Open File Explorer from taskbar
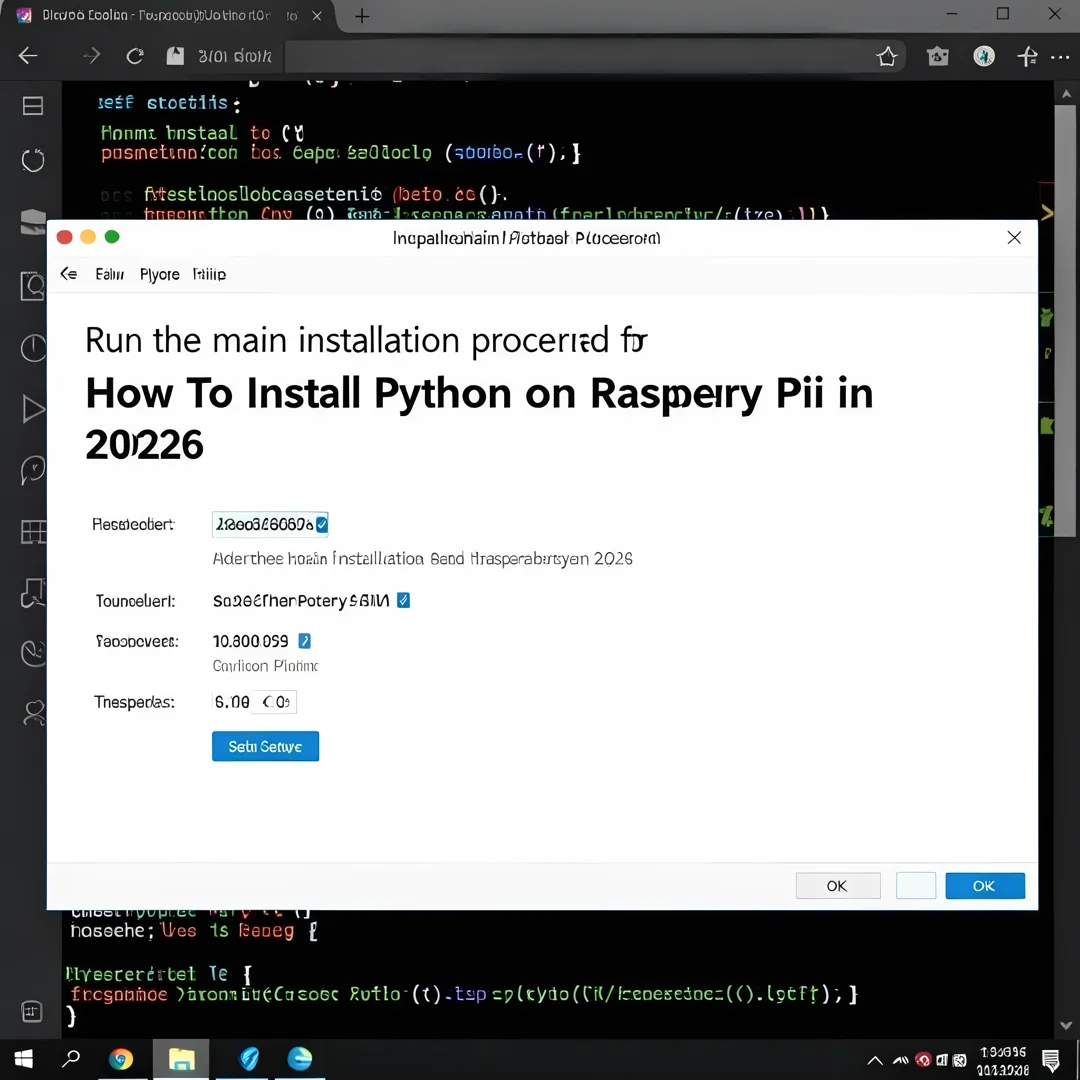The width and height of the screenshot is (1080, 1080). point(181,1059)
